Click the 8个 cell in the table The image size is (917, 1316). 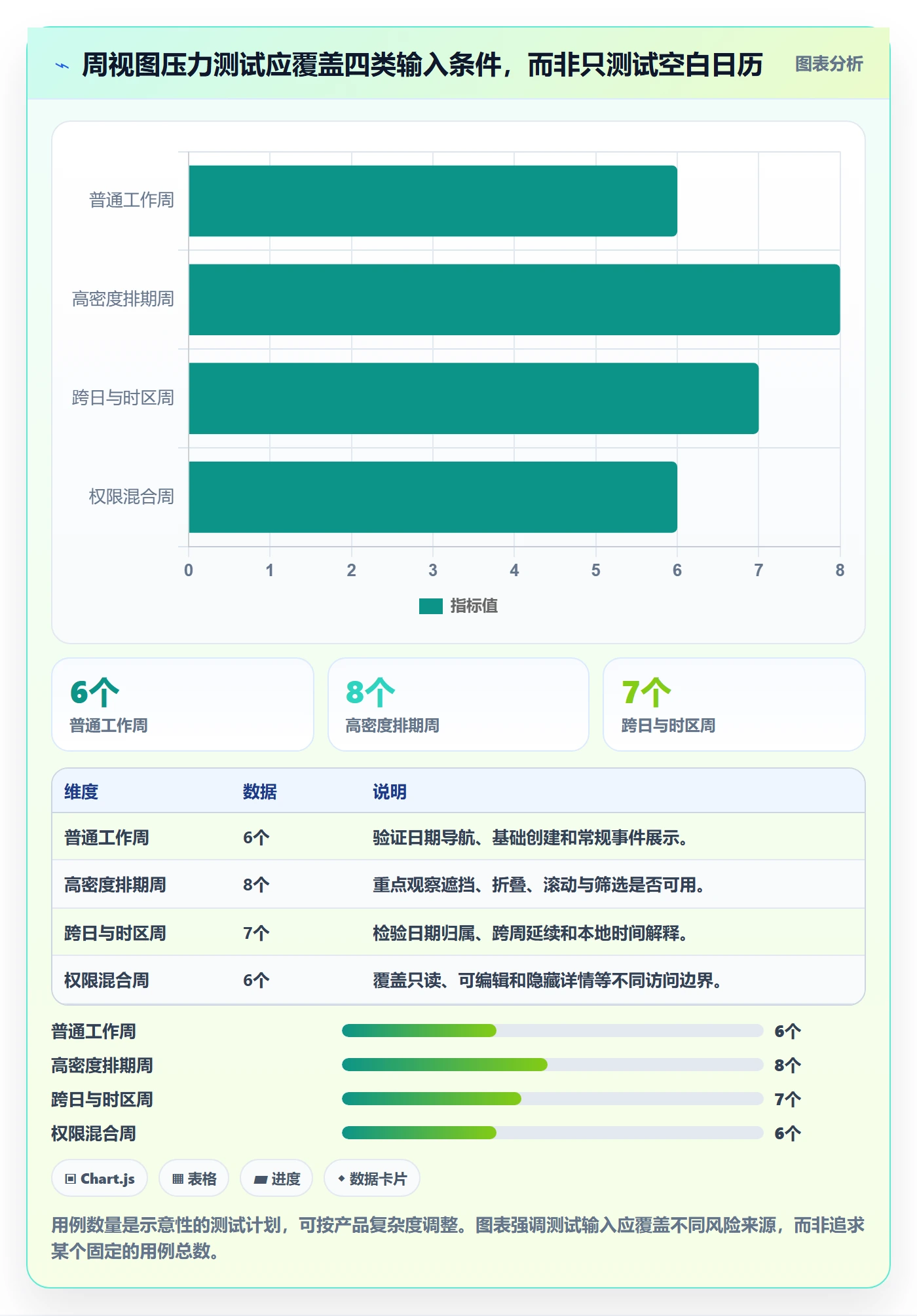tap(256, 885)
